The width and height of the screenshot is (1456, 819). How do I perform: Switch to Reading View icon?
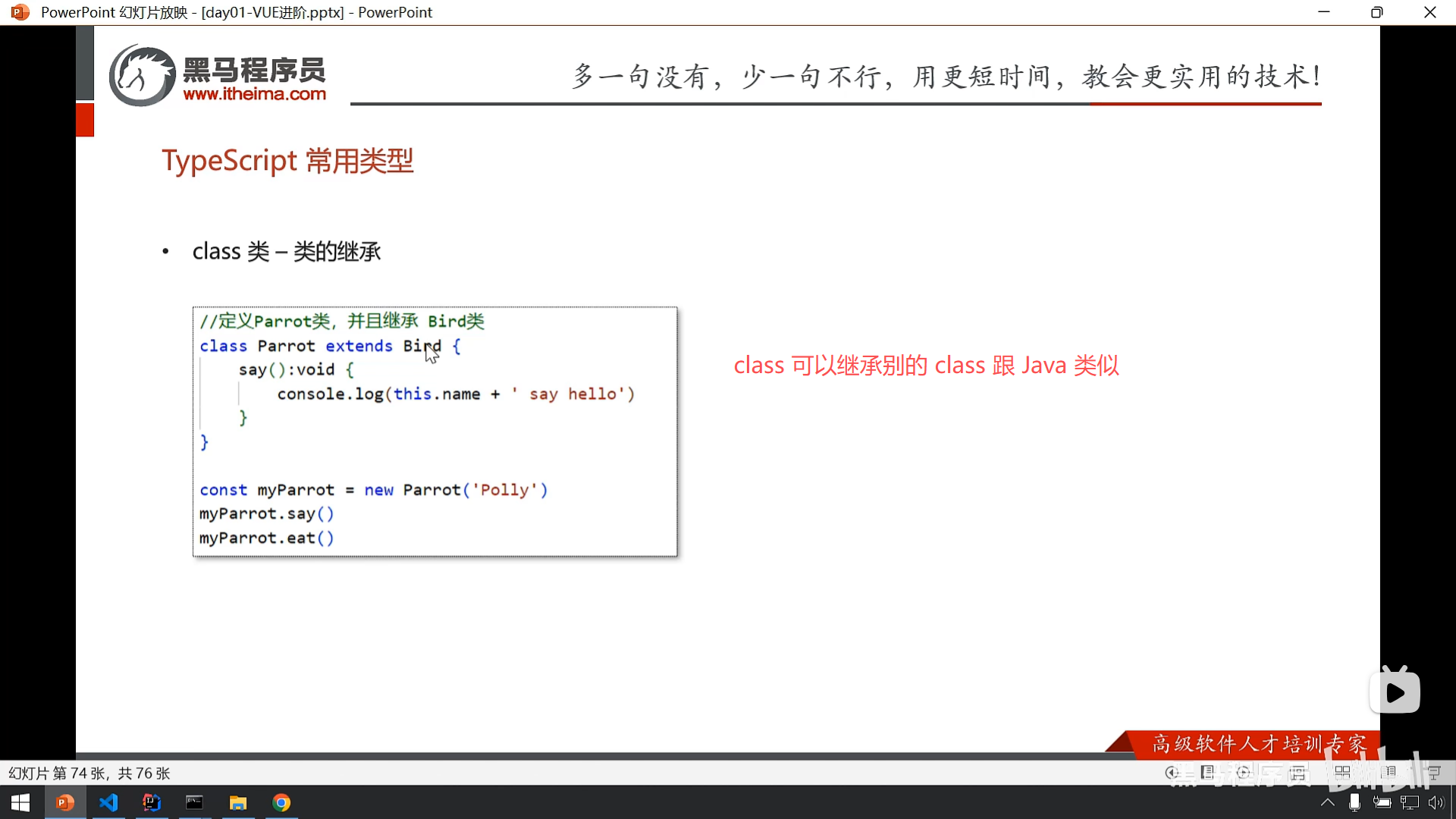click(1388, 773)
